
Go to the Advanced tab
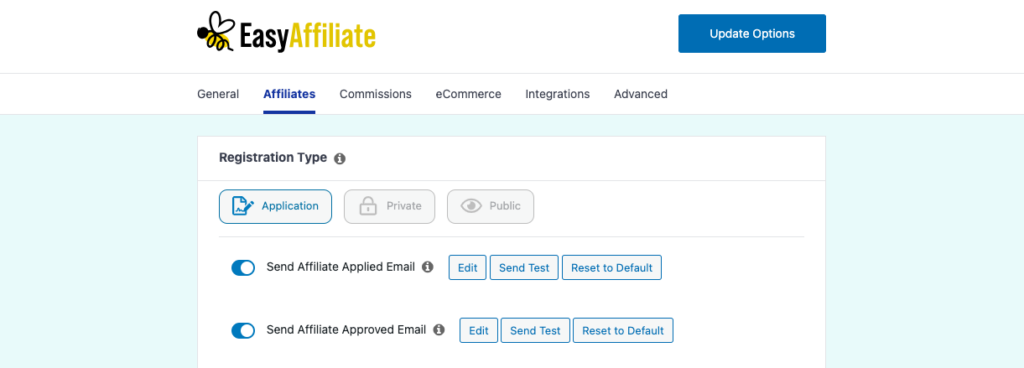(641, 94)
